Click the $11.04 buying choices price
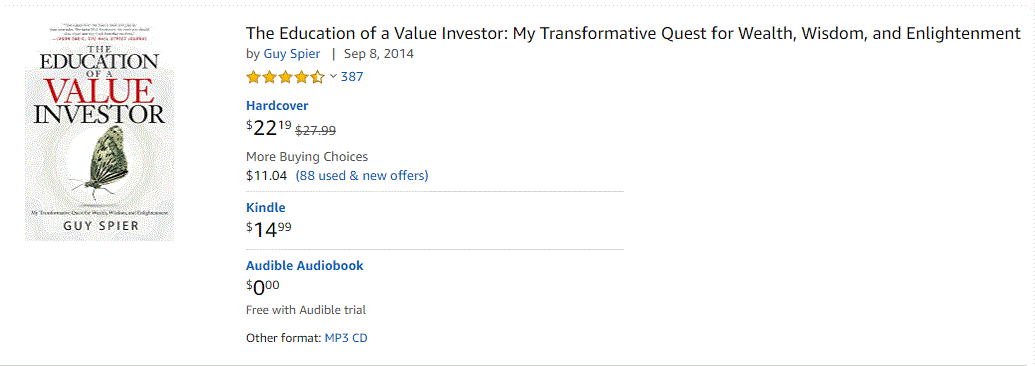 [x=267, y=175]
